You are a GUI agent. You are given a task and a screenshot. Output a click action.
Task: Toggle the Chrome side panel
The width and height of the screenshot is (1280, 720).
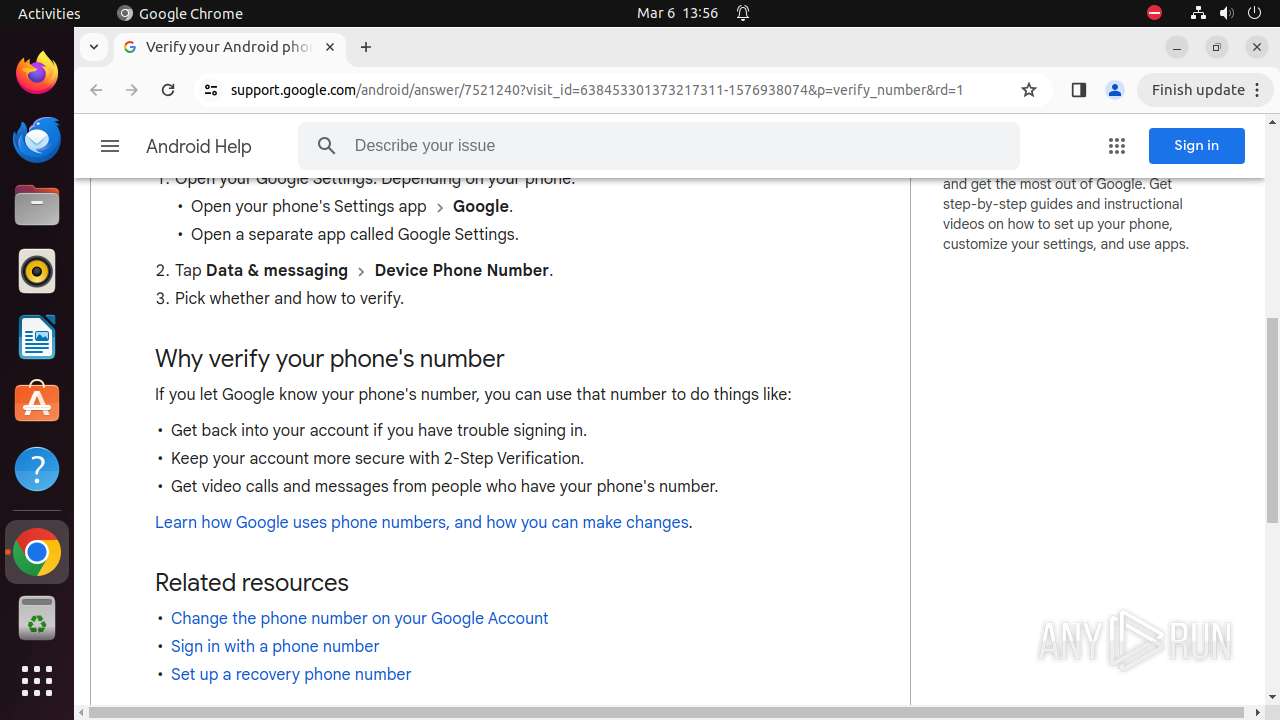1078,90
